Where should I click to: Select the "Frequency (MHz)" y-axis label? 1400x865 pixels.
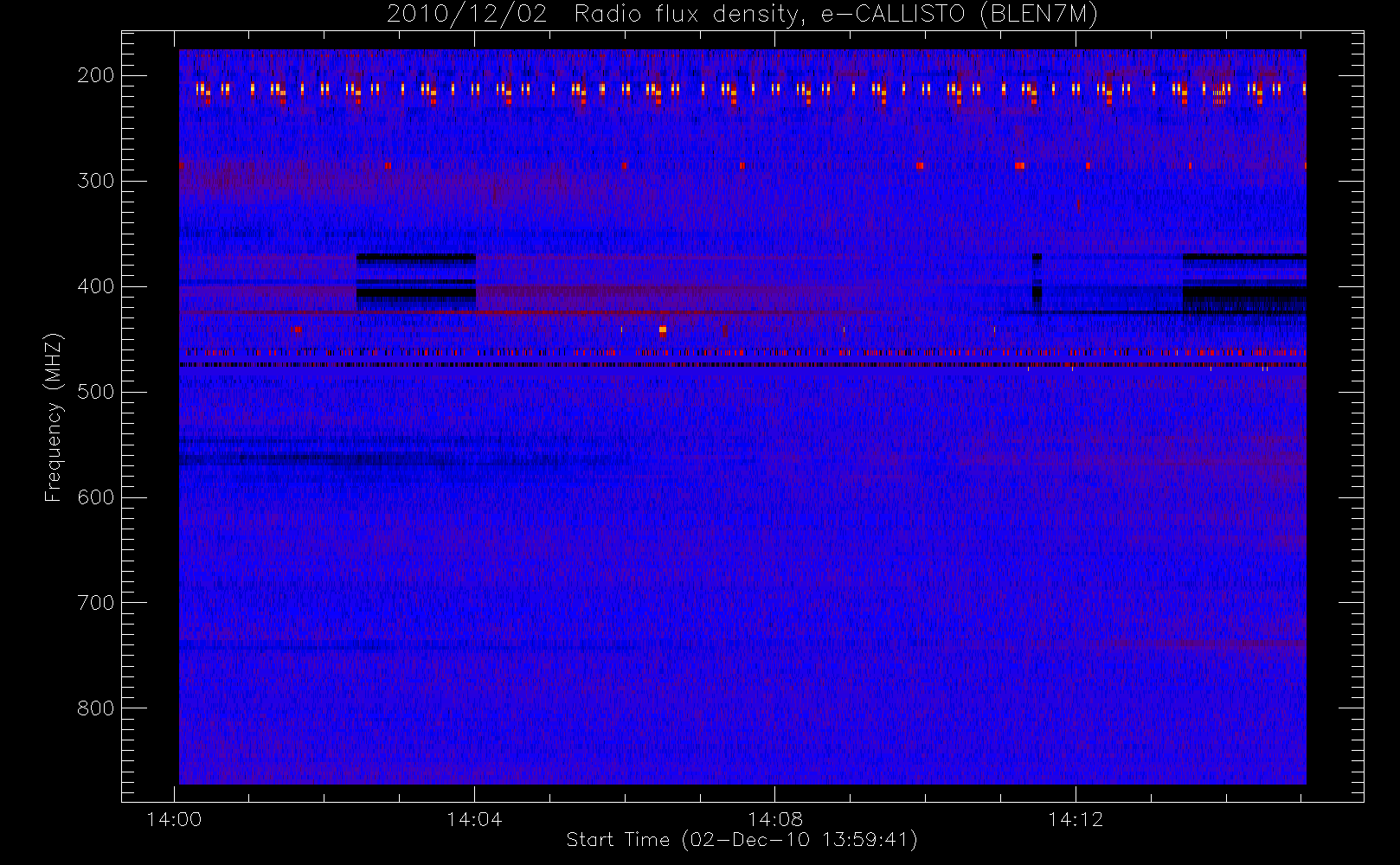(54, 418)
